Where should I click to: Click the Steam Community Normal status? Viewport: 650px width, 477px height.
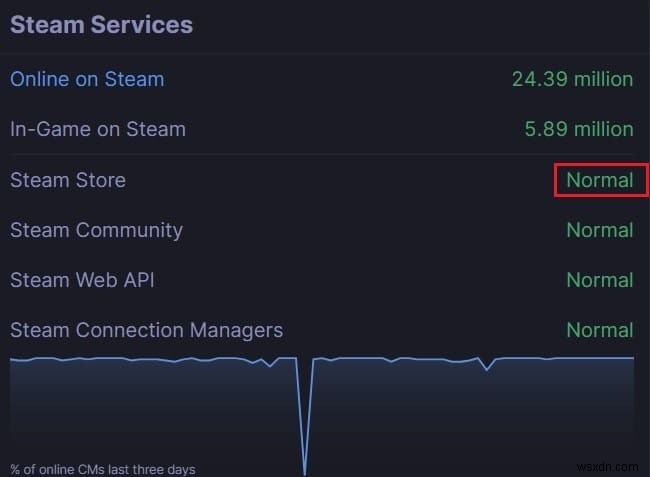click(600, 230)
